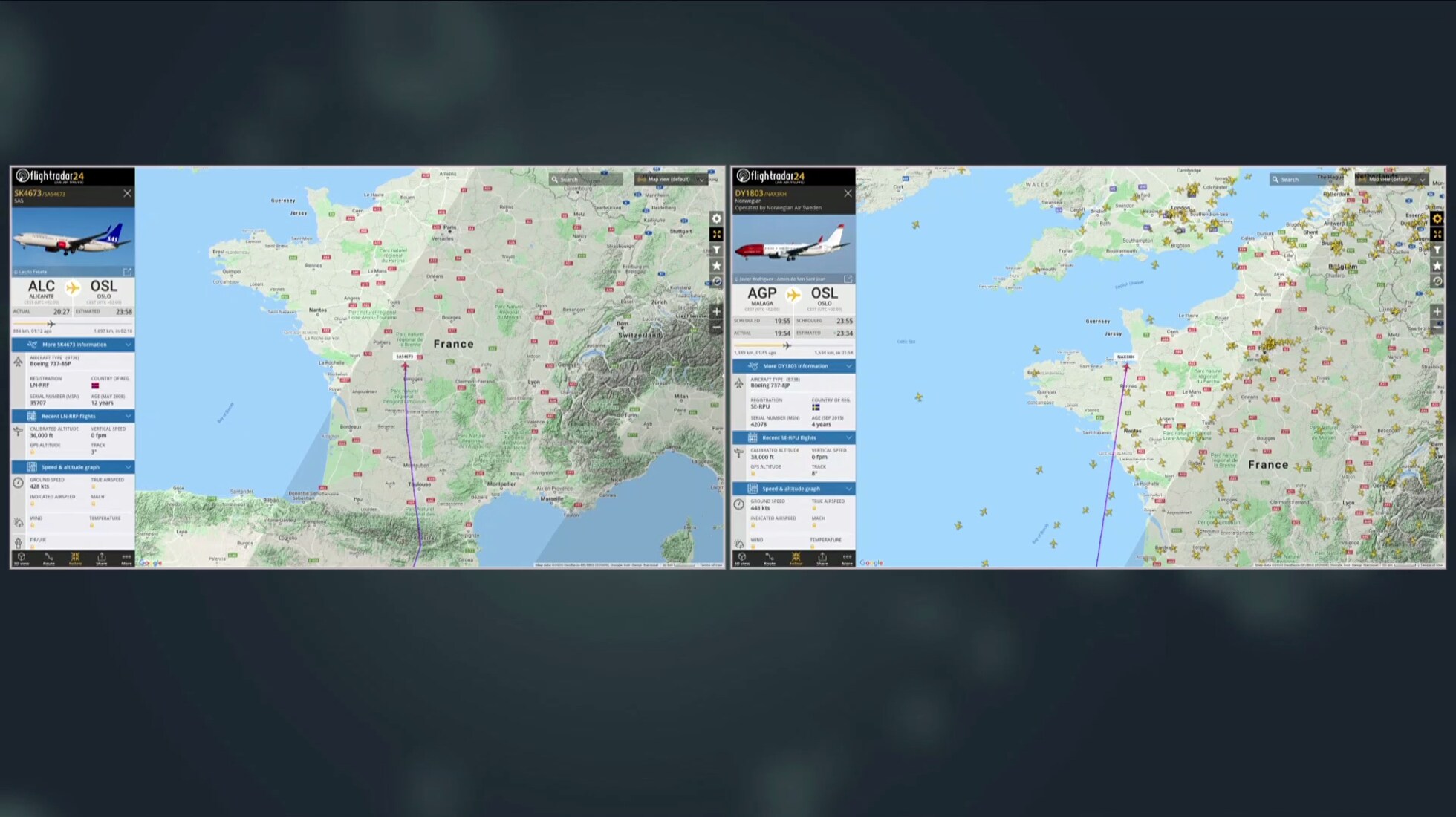Image resolution: width=1456 pixels, height=817 pixels.
Task: Open settings gear on right map
Action: pos(1437,218)
